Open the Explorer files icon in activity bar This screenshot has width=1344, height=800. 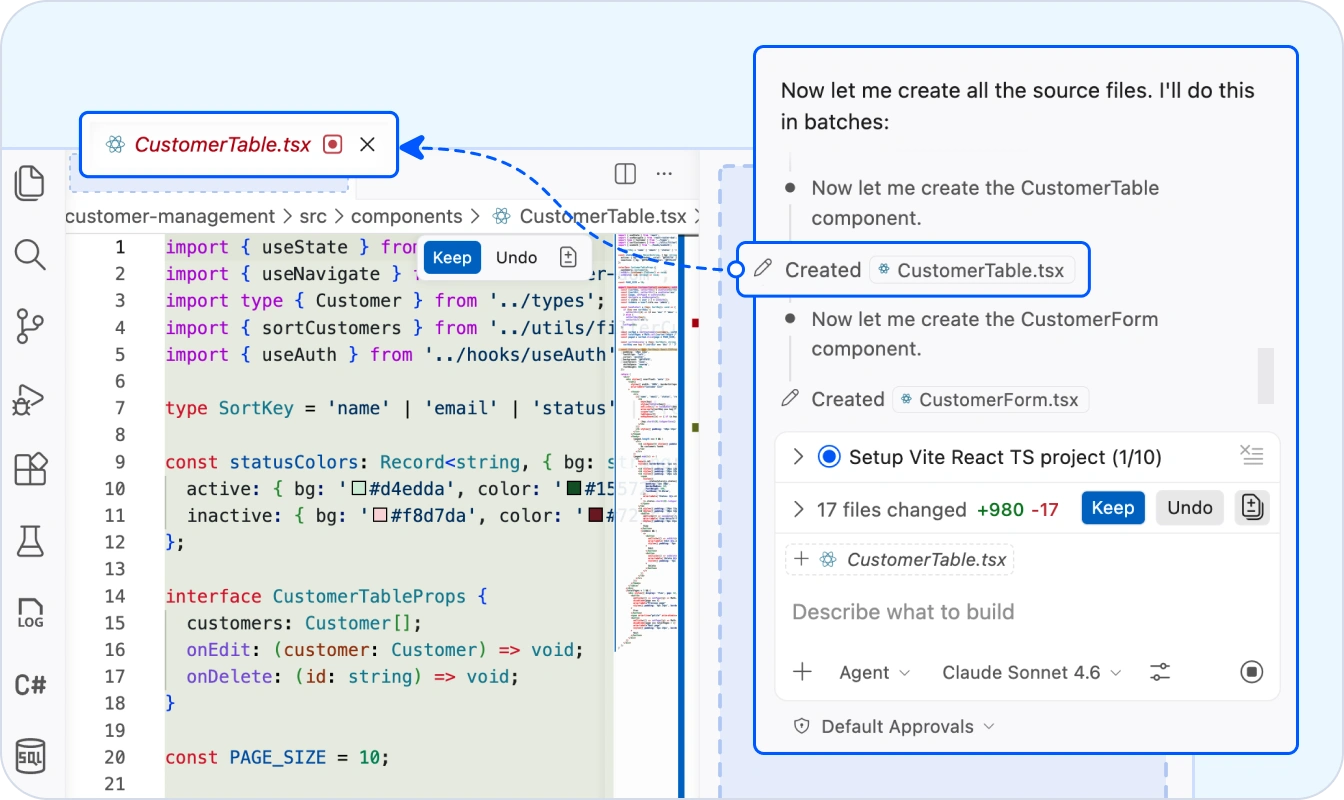coord(31,183)
